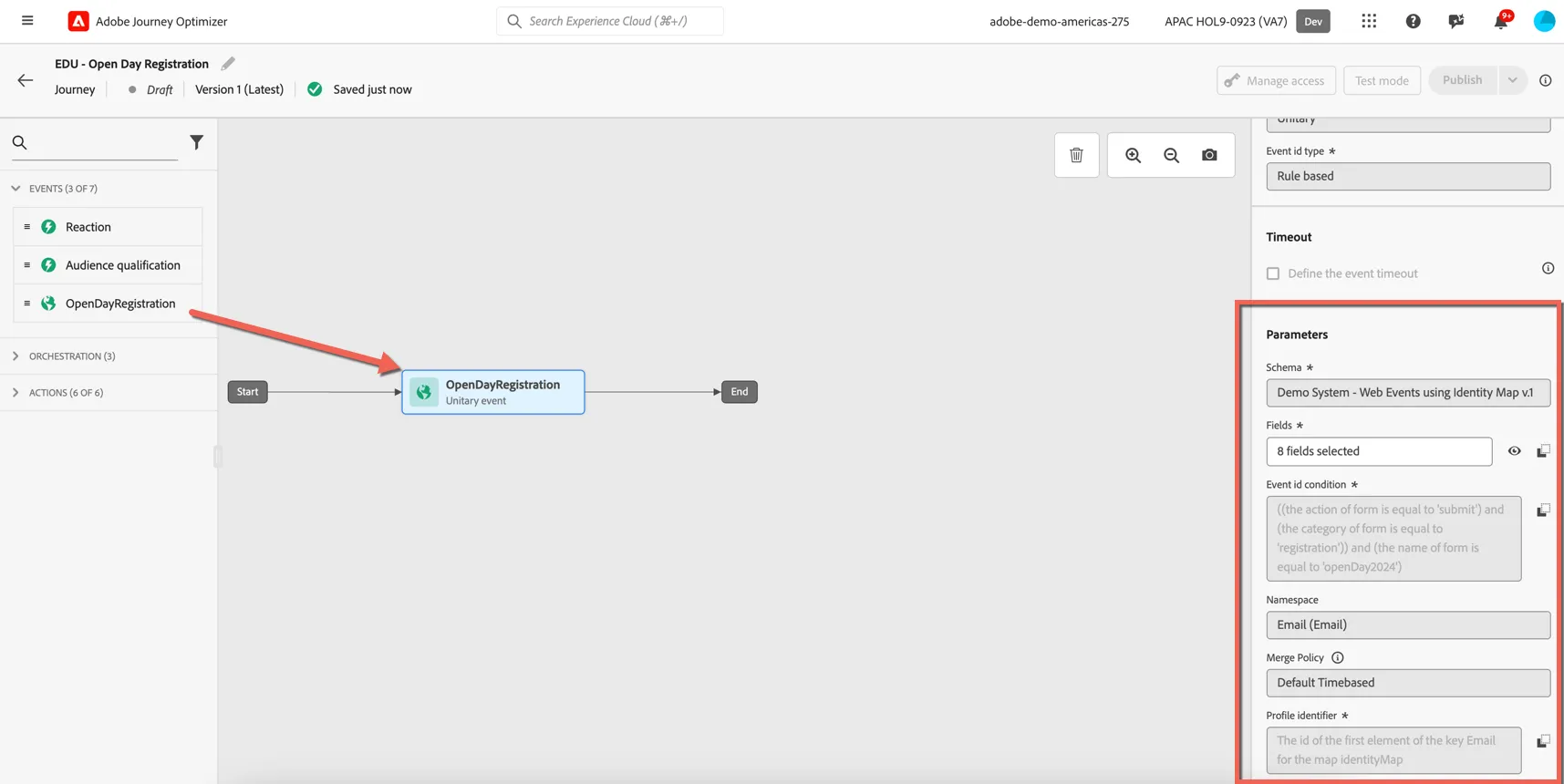The height and width of the screenshot is (784, 1564).
Task: Open the Event id type dropdown
Action: tap(1408, 176)
